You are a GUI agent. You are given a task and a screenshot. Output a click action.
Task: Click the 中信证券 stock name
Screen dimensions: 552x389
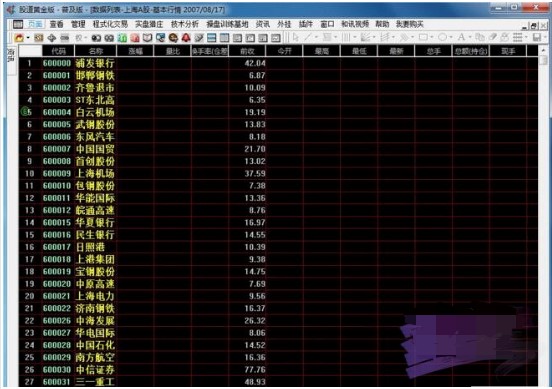tap(95, 370)
